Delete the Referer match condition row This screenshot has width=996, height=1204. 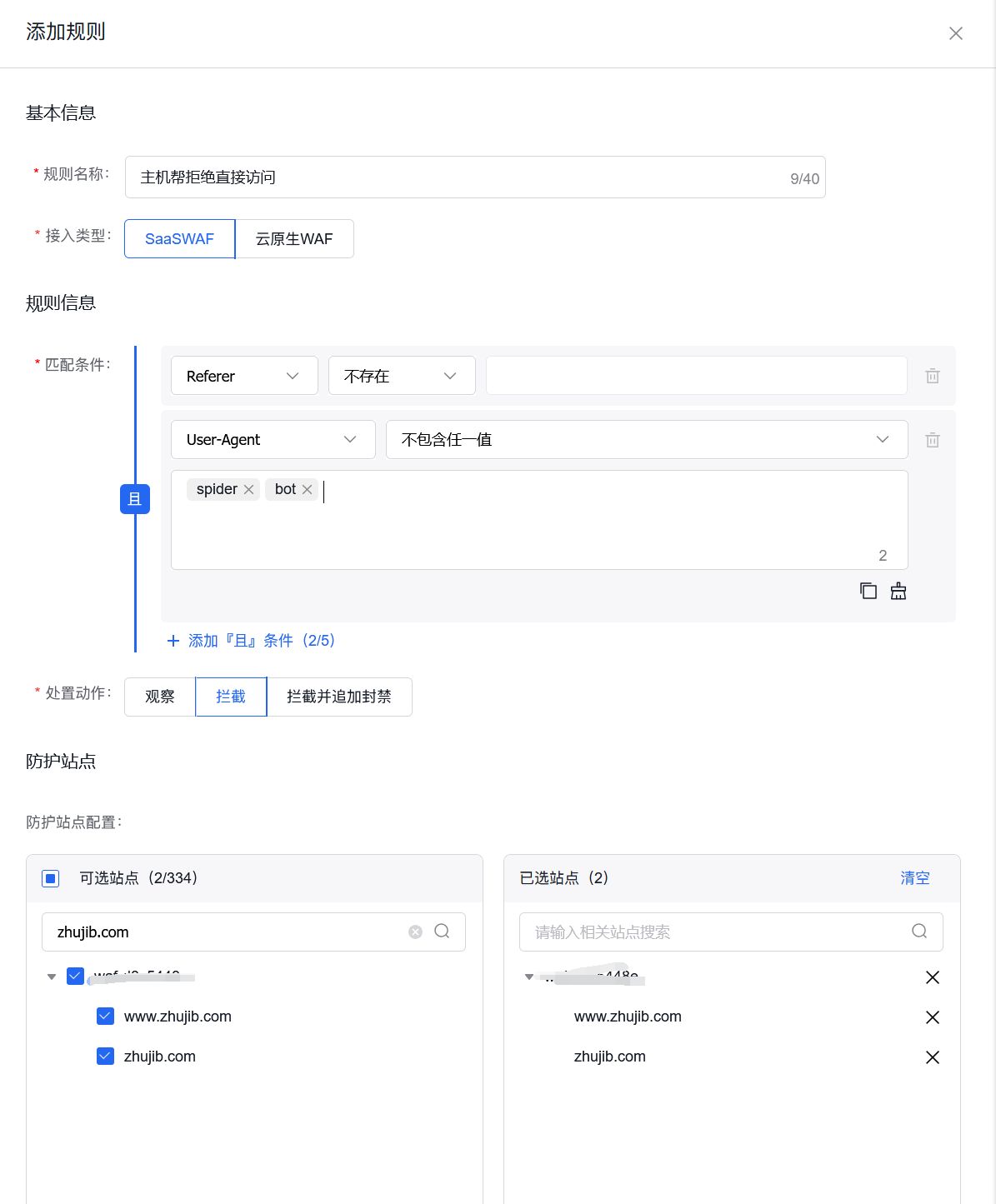click(933, 376)
